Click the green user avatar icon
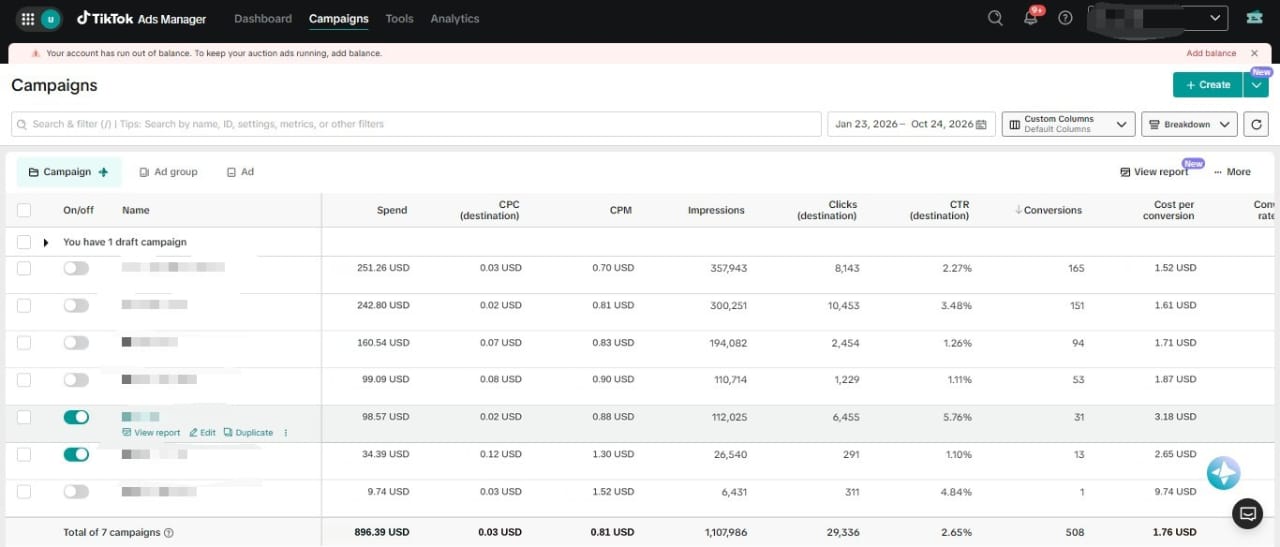Image resolution: width=1280 pixels, height=547 pixels. click(x=50, y=18)
